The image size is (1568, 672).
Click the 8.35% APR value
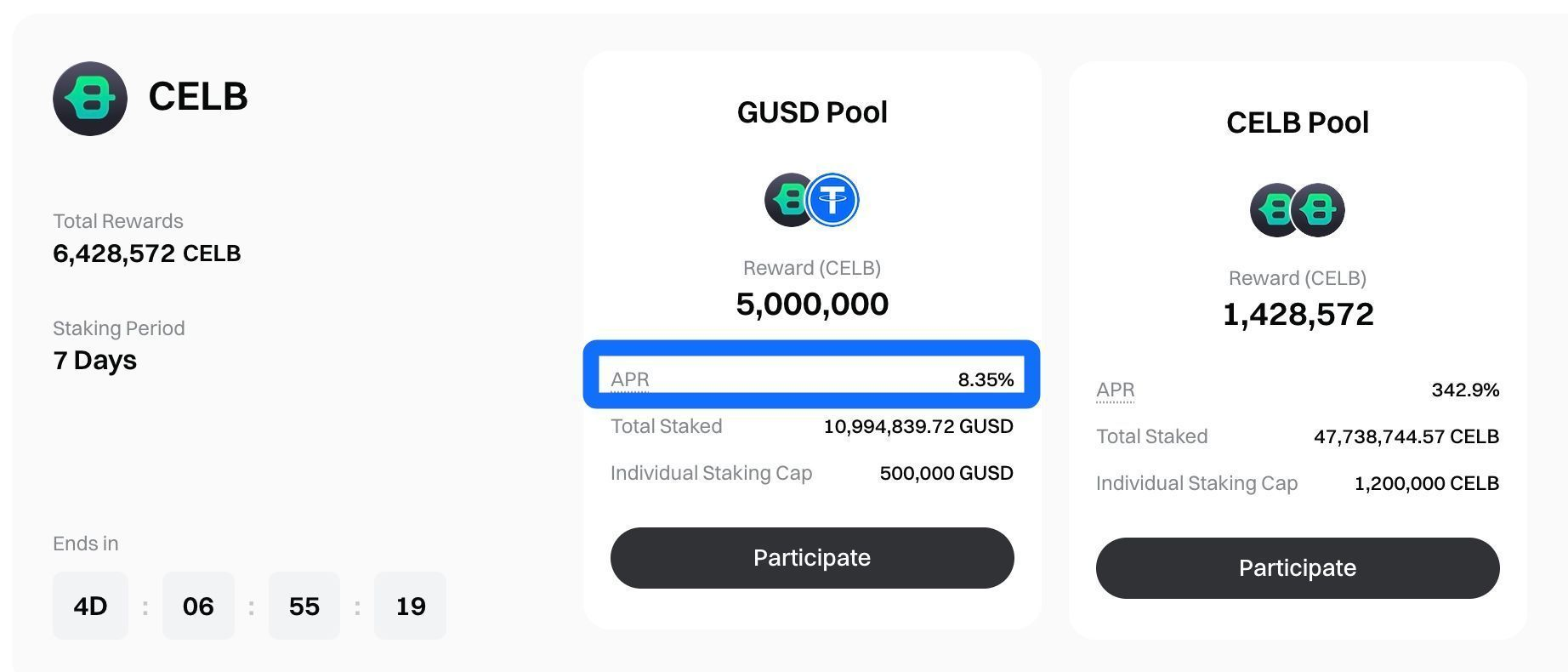pos(986,379)
